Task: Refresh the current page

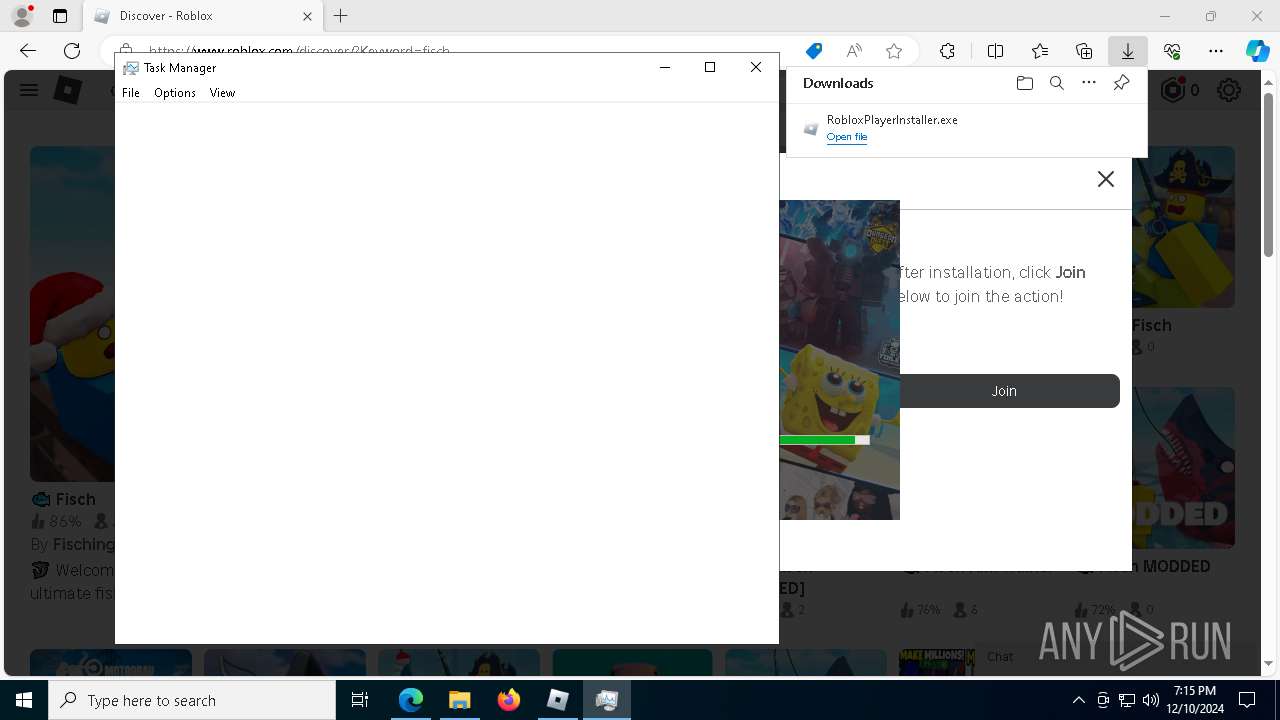Action: [x=72, y=51]
